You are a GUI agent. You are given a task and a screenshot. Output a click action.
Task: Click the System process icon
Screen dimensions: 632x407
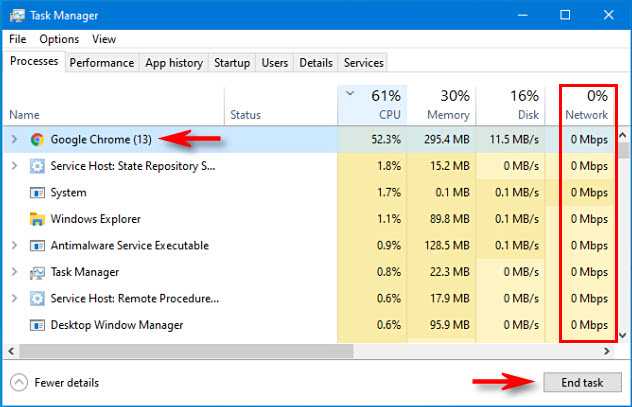click(x=37, y=193)
